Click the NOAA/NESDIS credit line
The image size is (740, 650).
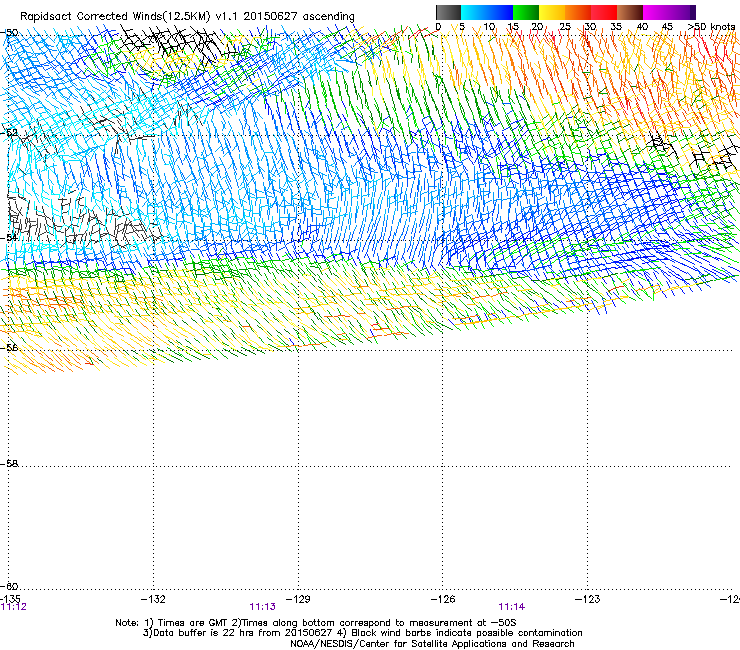(x=432, y=644)
